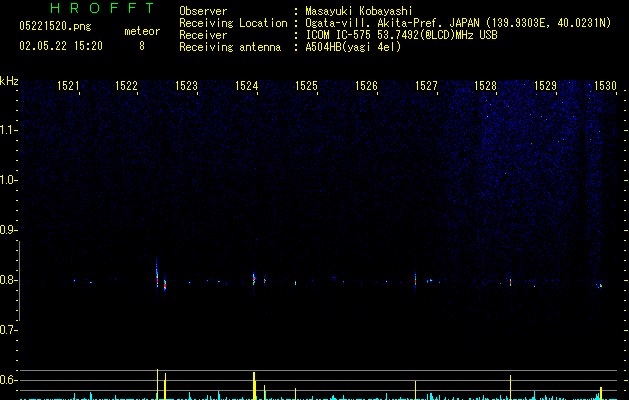The width and height of the screenshot is (629, 400).
Task: Click the observer name Masayuki Kobayashi
Action: point(359,11)
